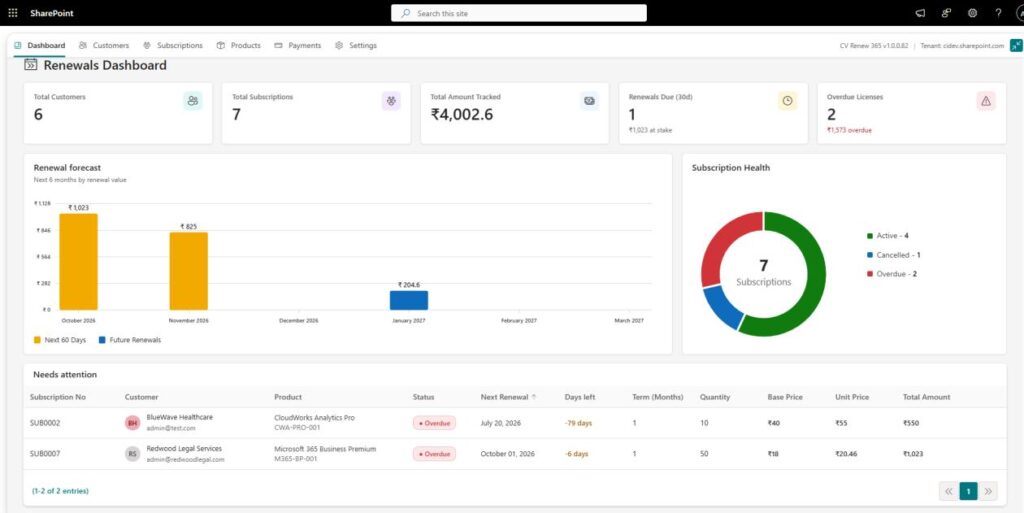Click the SharePoint title link
1024x513 pixels.
pyautogui.click(x=52, y=13)
